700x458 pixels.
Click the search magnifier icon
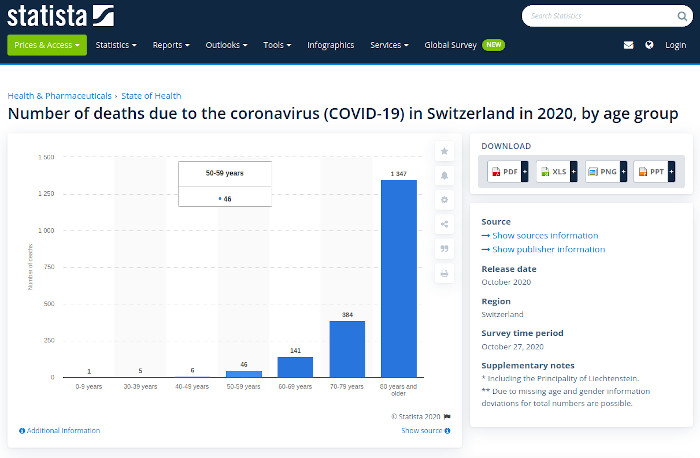[x=682, y=16]
